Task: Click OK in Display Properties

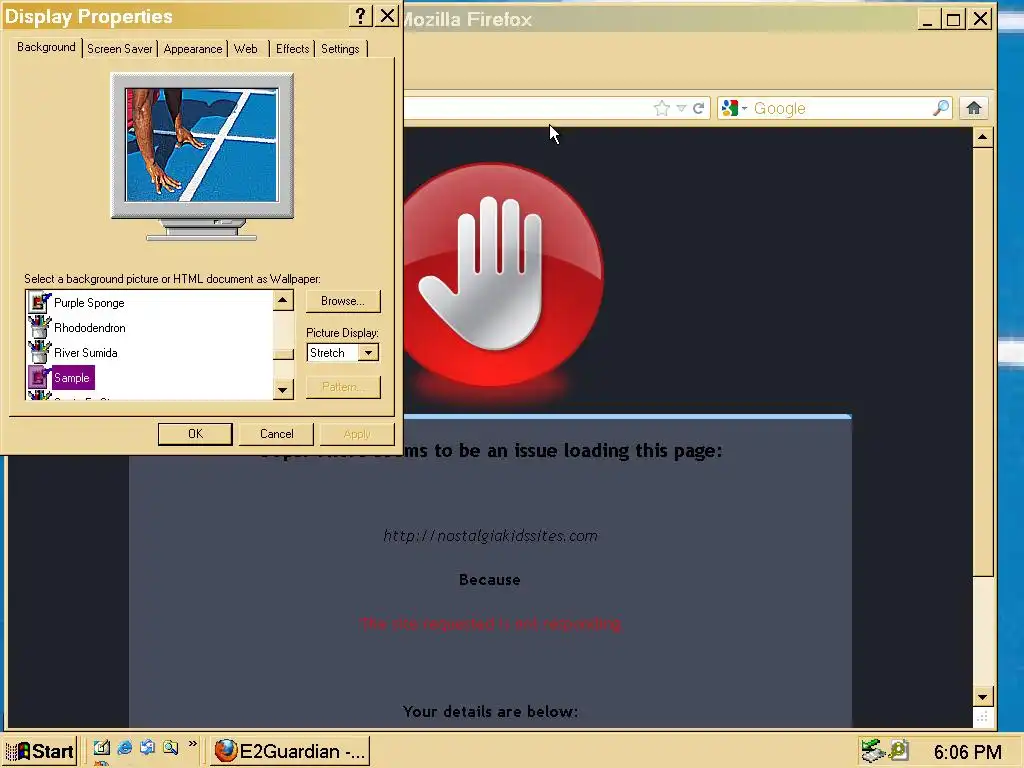Action: [x=195, y=434]
